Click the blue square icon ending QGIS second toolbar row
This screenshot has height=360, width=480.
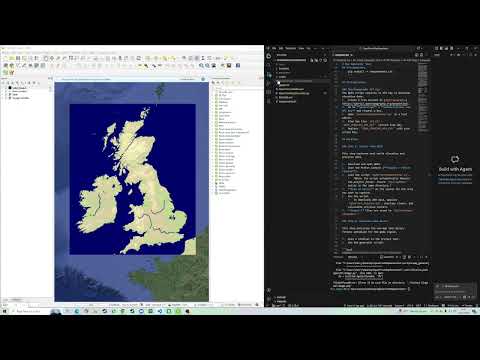click(238, 65)
